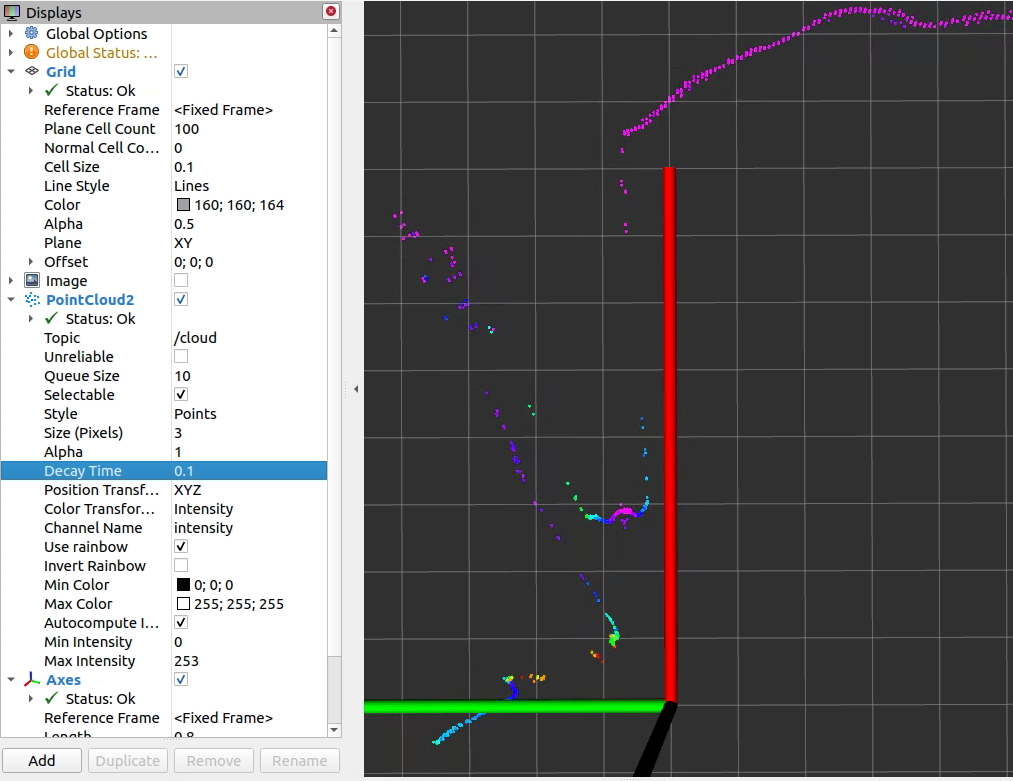
Task: Click the PointCloud2 display icon
Action: point(31,300)
